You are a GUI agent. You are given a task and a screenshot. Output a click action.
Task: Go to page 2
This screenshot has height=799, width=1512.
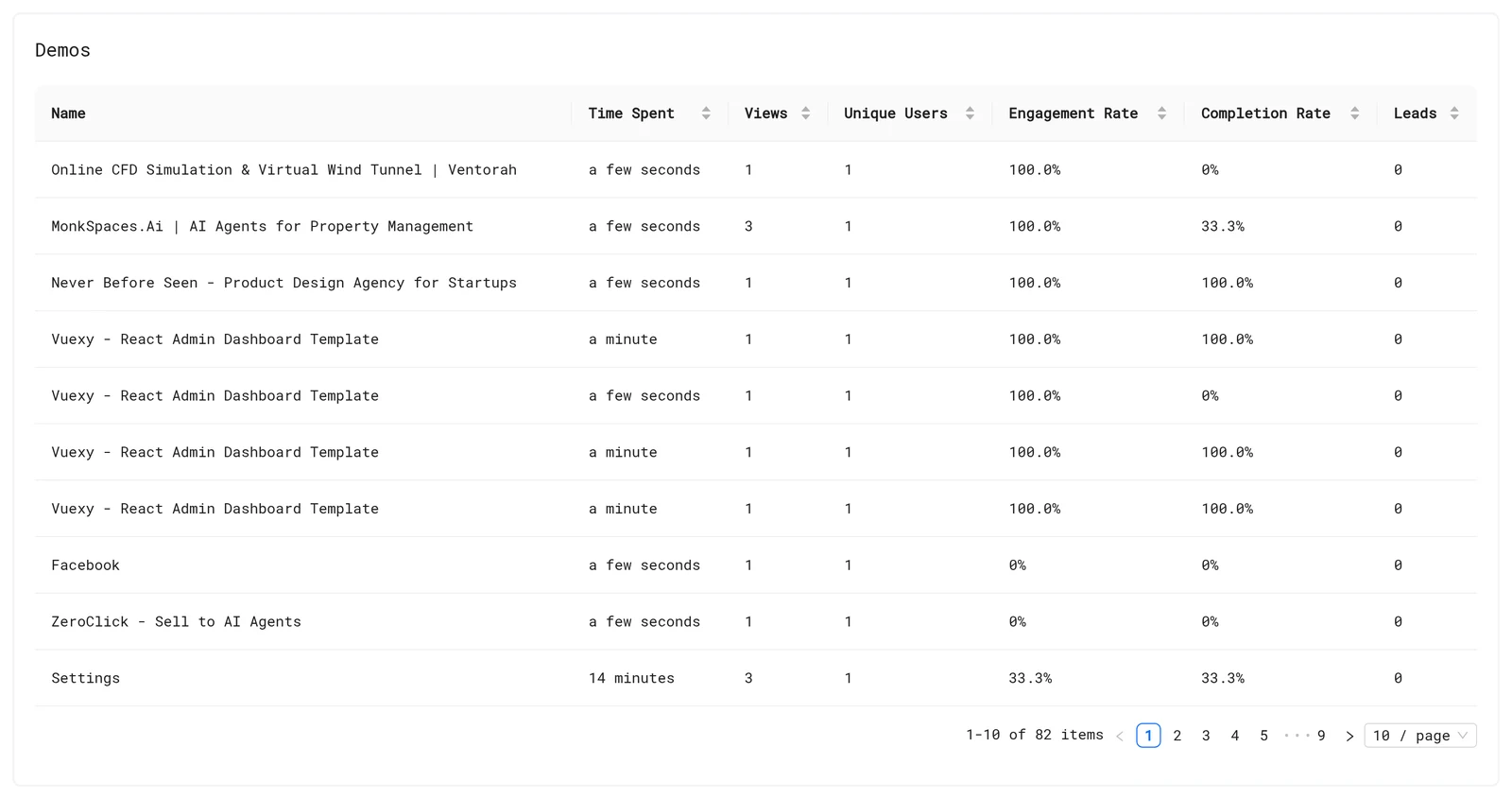coord(1177,736)
